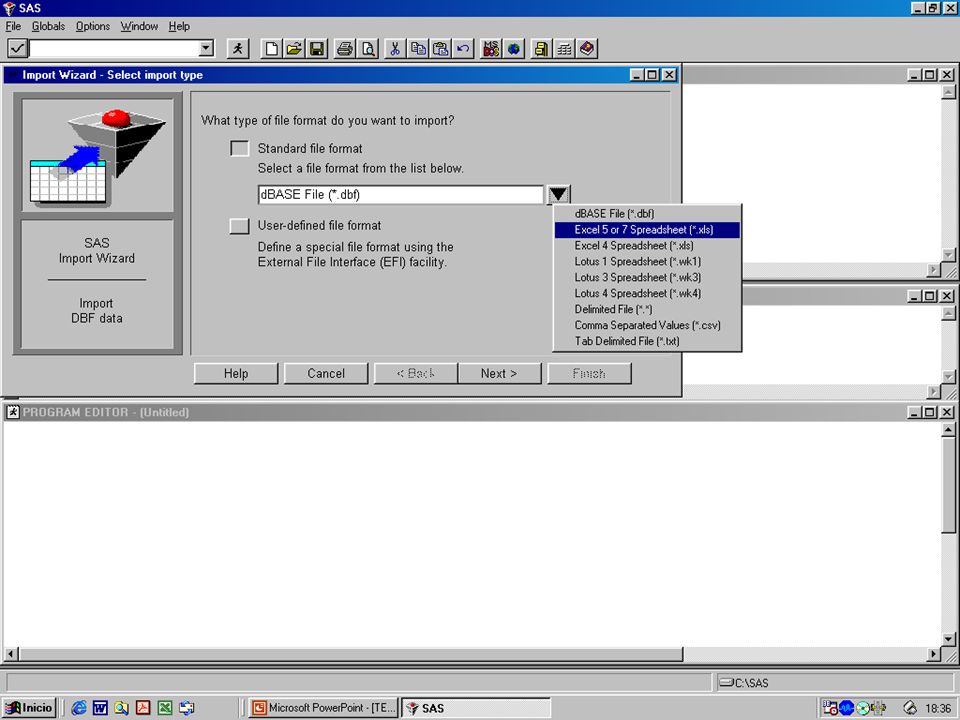Click the last icon in the quick launch bar
Image resolution: width=960 pixels, height=720 pixels.
point(187,708)
